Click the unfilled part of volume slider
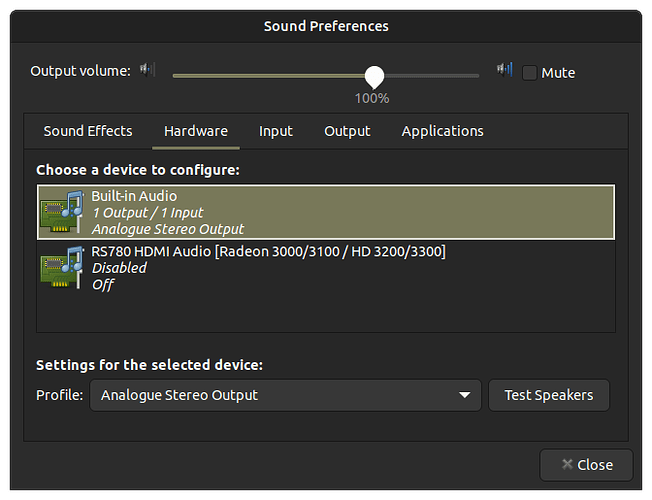Viewport: 652px width, 500px height. [x=432, y=76]
